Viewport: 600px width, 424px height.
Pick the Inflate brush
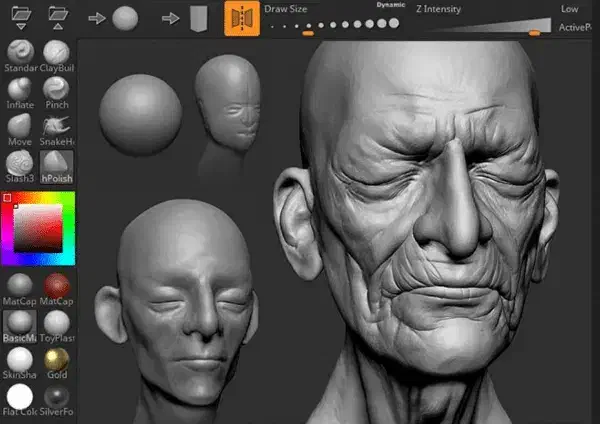point(20,89)
